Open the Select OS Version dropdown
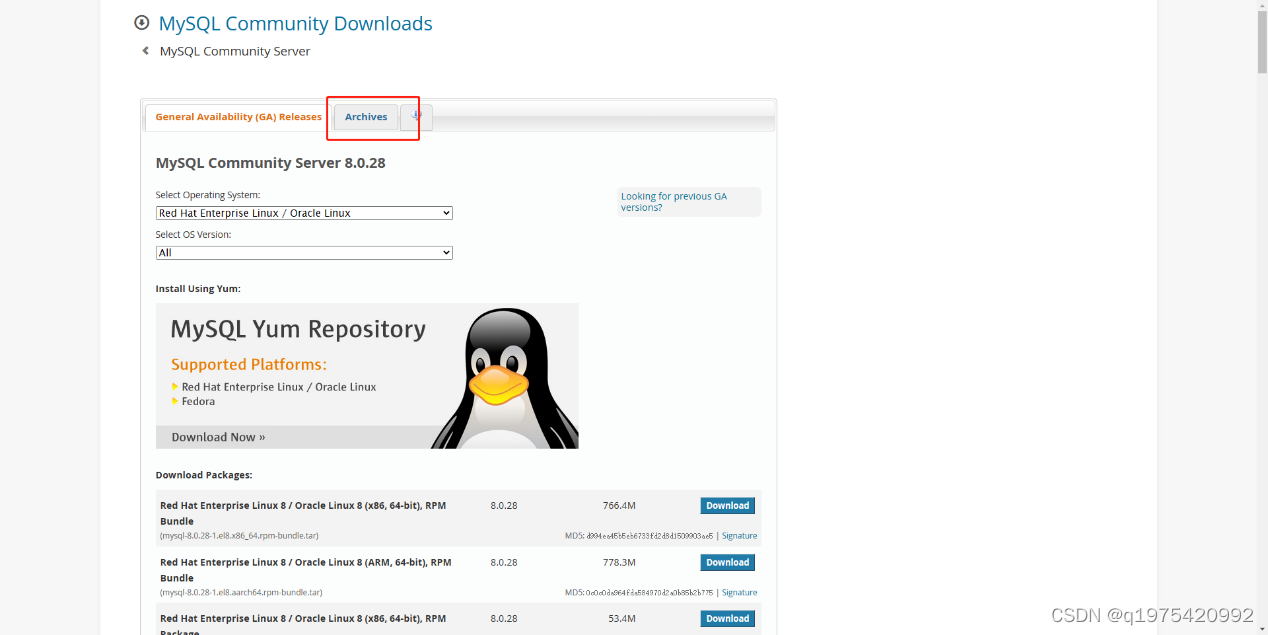 (304, 253)
